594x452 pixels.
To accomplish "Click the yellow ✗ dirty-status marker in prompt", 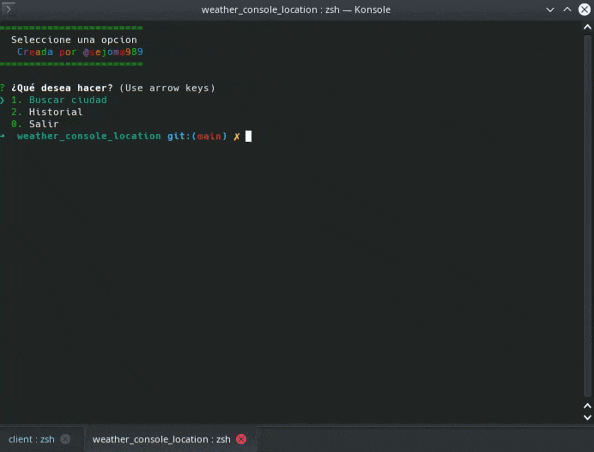I will (237, 136).
